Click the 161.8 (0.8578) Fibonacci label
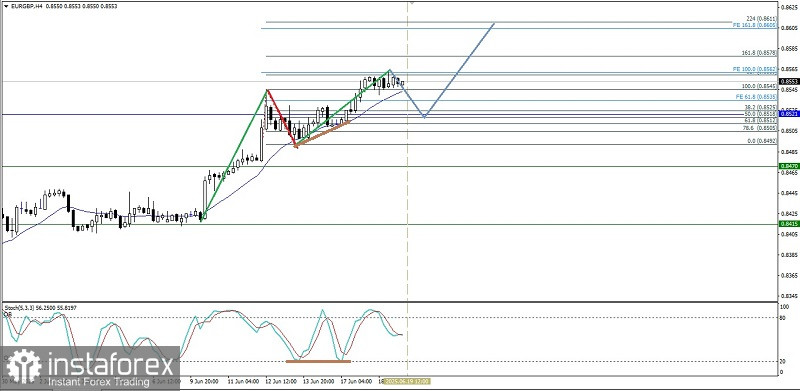Screen dimensions: 800x391 tap(758, 53)
